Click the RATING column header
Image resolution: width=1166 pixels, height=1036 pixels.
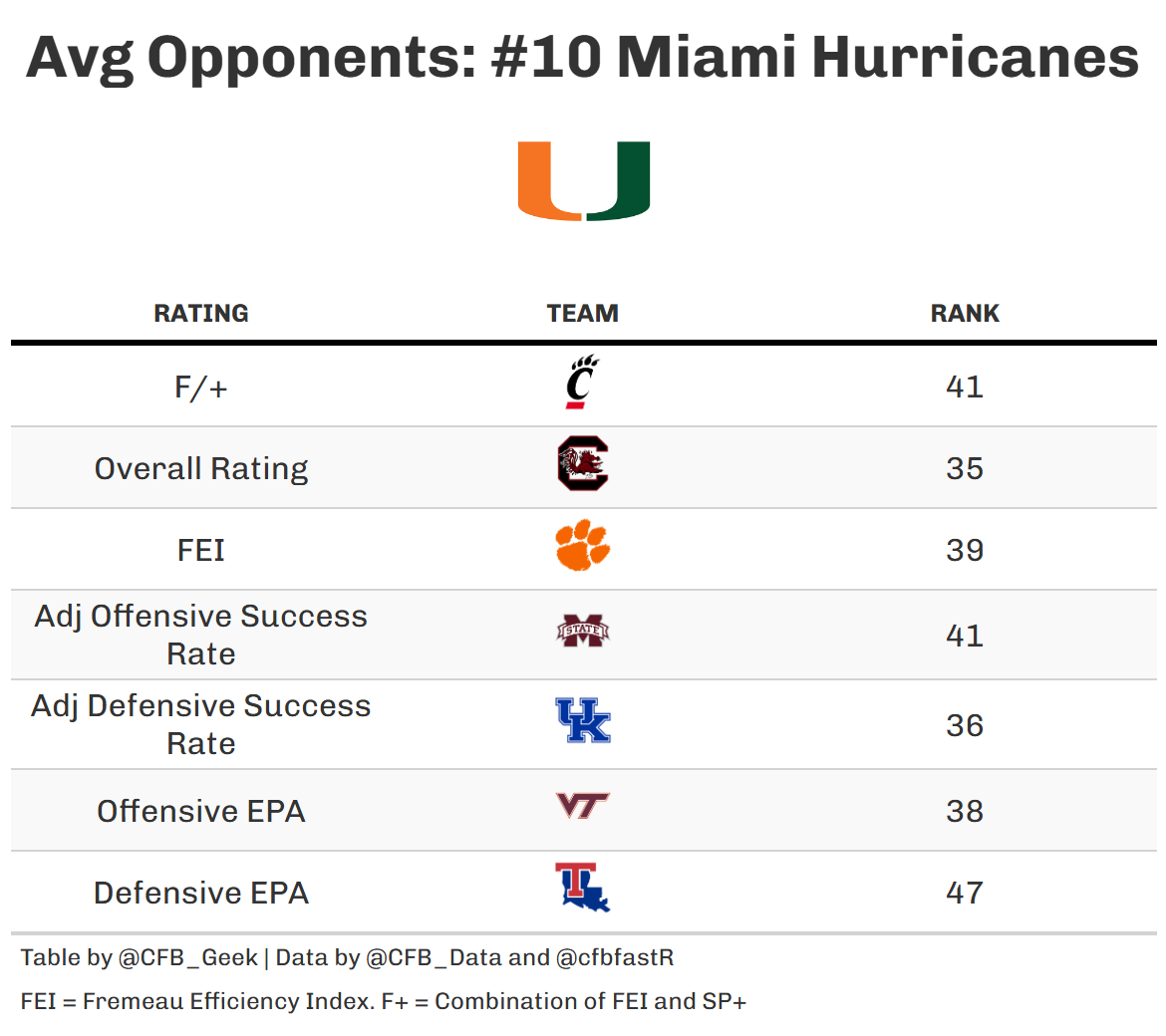[x=201, y=314]
